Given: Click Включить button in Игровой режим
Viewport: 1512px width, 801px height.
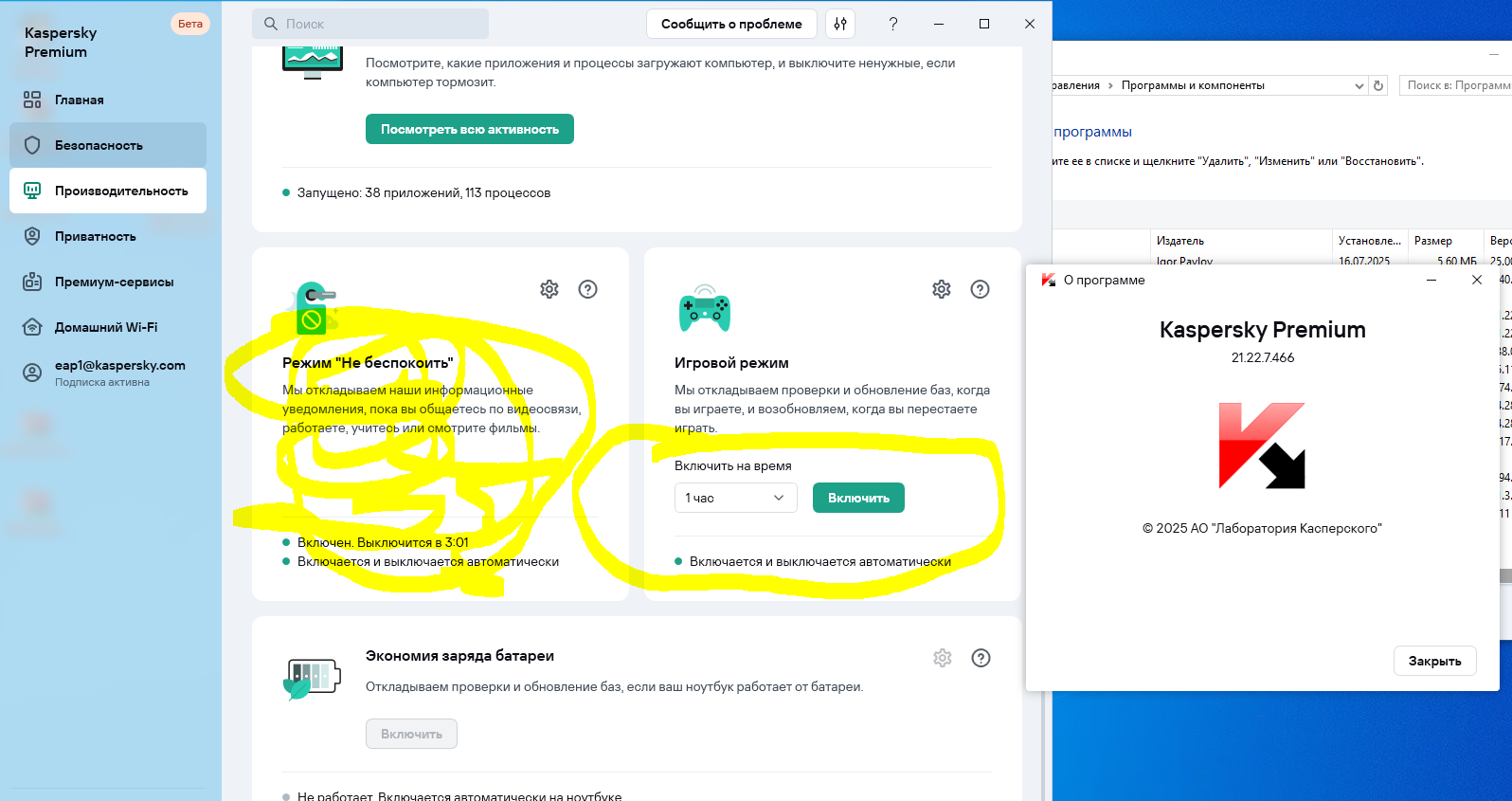Looking at the screenshot, I should coord(858,498).
